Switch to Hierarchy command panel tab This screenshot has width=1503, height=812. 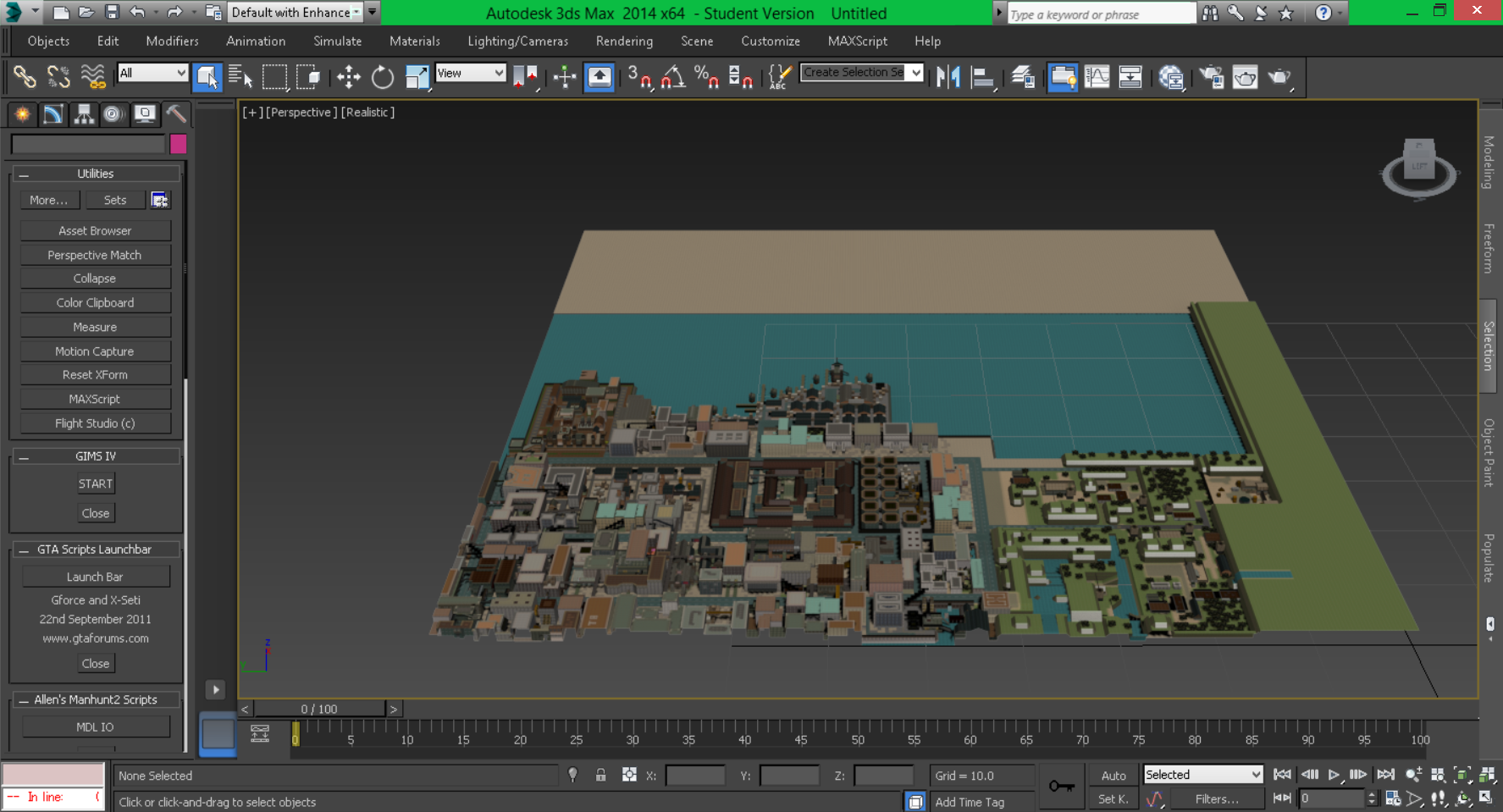tap(83, 113)
